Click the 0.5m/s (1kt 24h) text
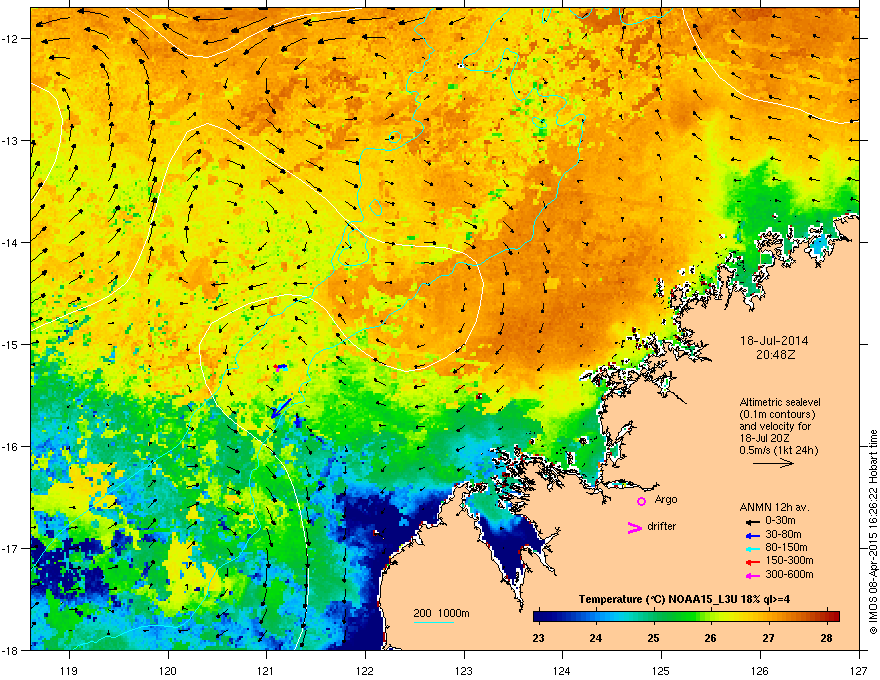880x680 pixels. [778, 450]
